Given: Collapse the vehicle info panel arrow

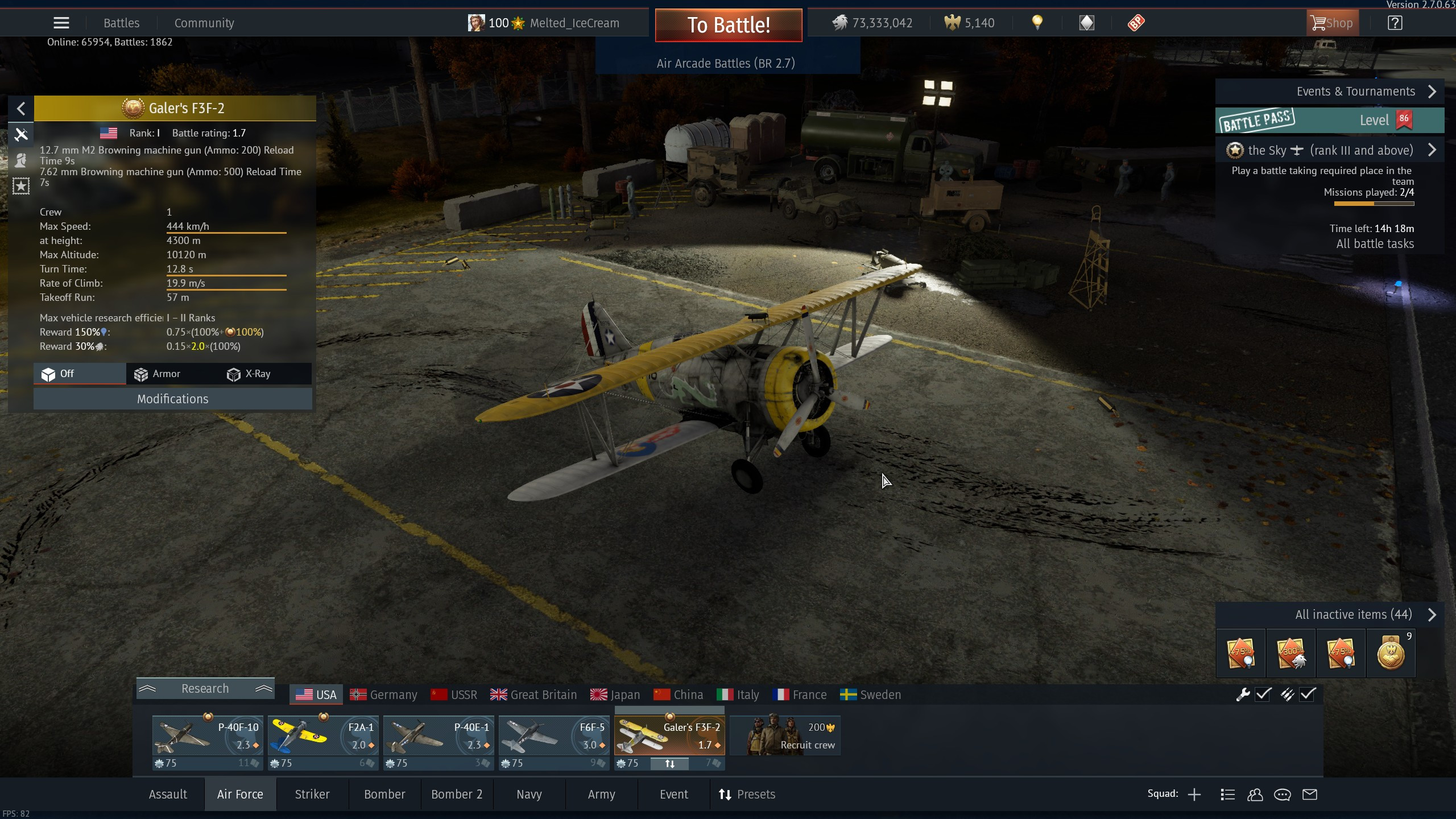Looking at the screenshot, I should click(x=21, y=109).
